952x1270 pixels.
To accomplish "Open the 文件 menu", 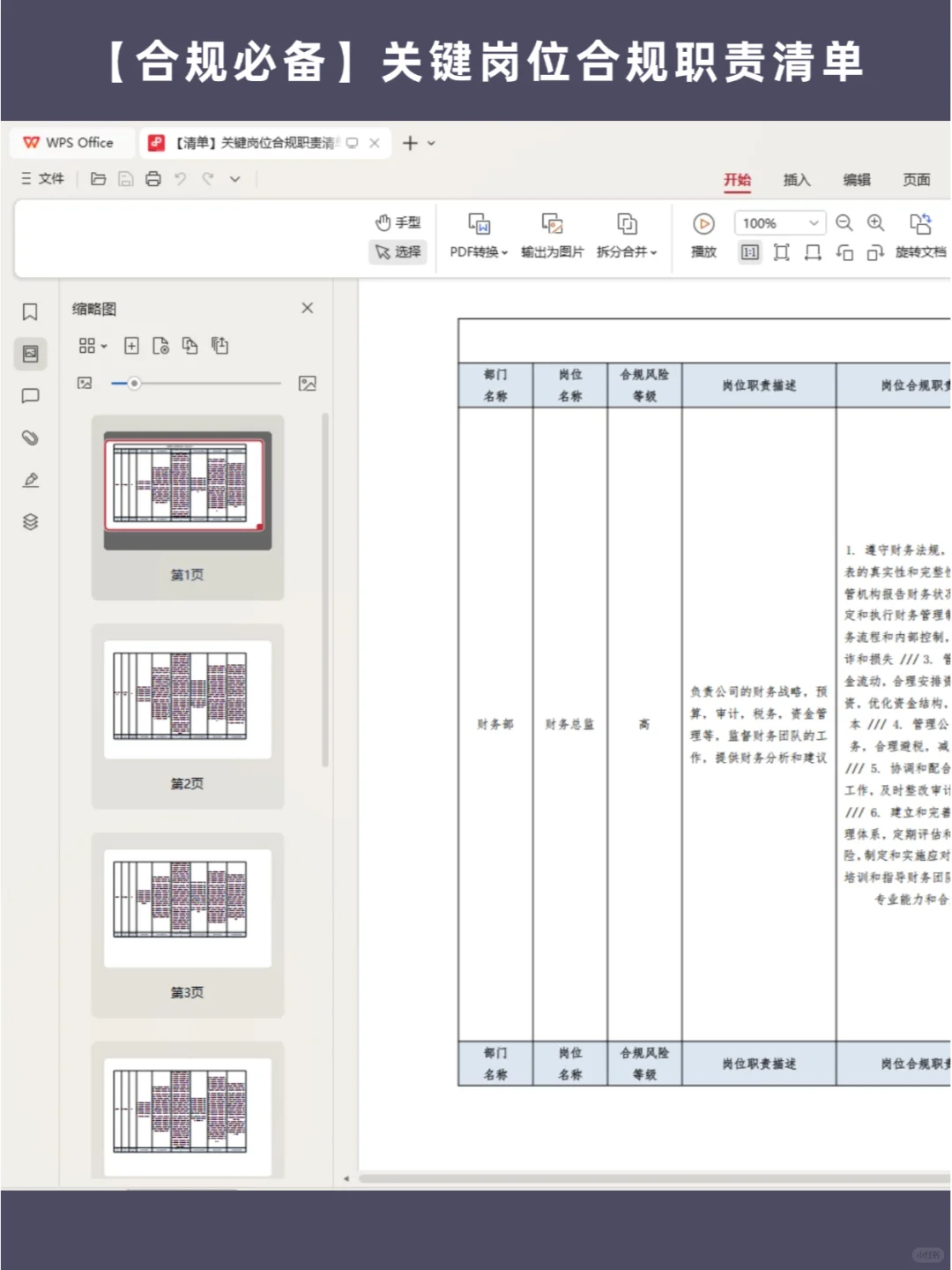I will click(43, 179).
